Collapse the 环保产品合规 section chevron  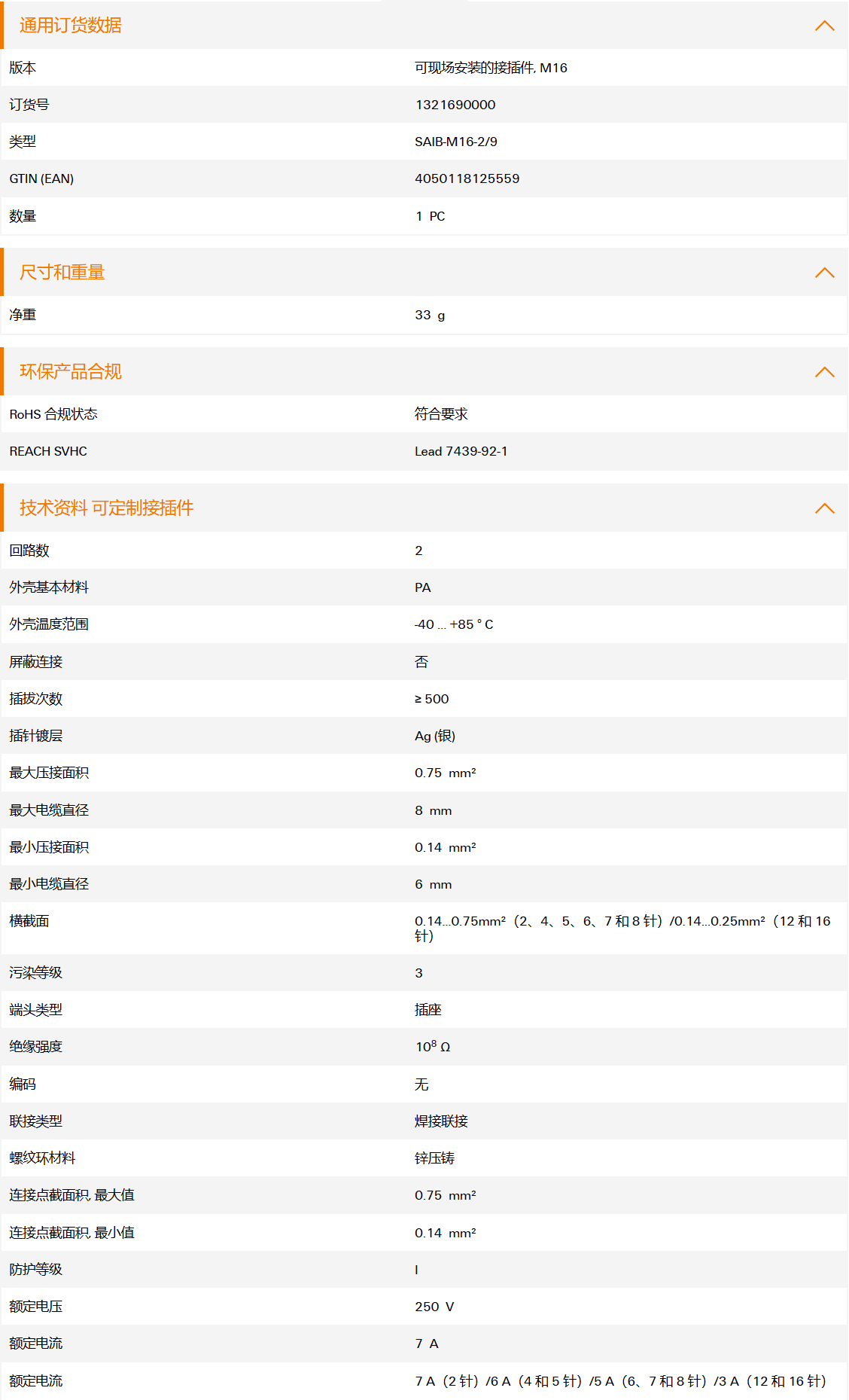(824, 372)
